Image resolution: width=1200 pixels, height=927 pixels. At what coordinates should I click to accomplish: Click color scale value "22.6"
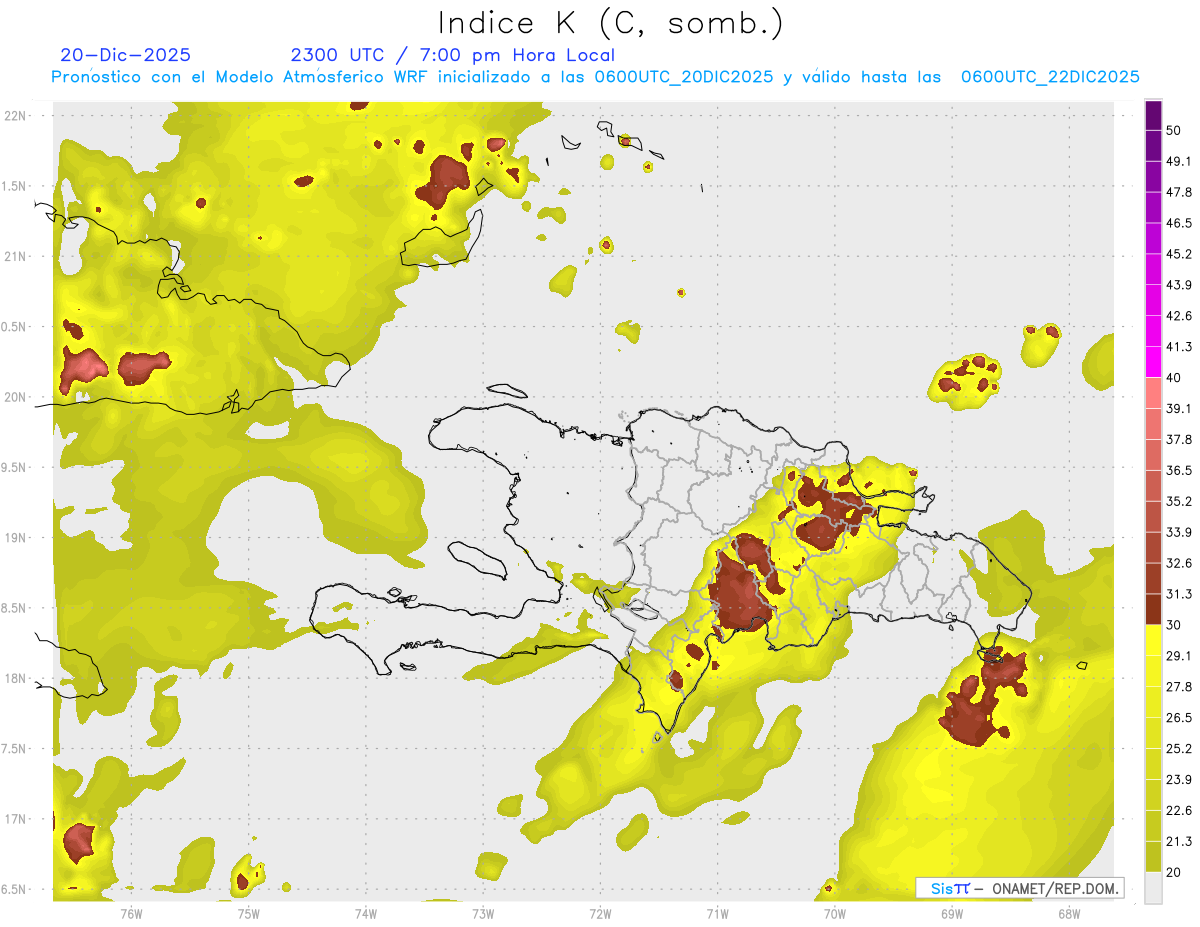click(x=1179, y=810)
